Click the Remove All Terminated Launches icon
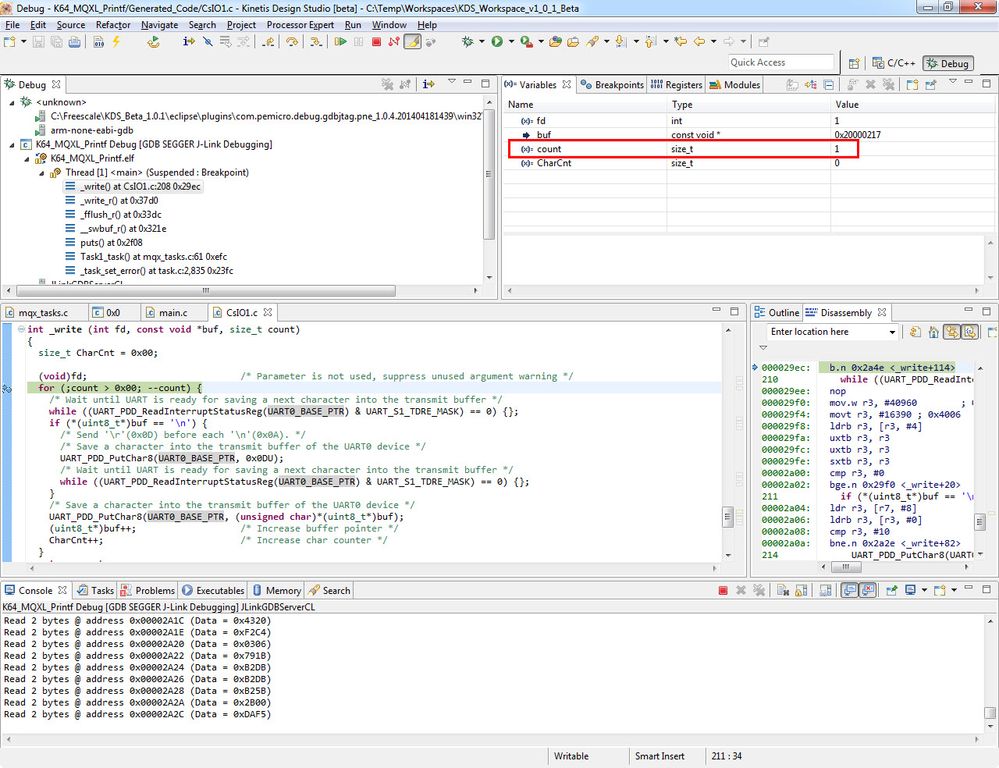 point(388,84)
